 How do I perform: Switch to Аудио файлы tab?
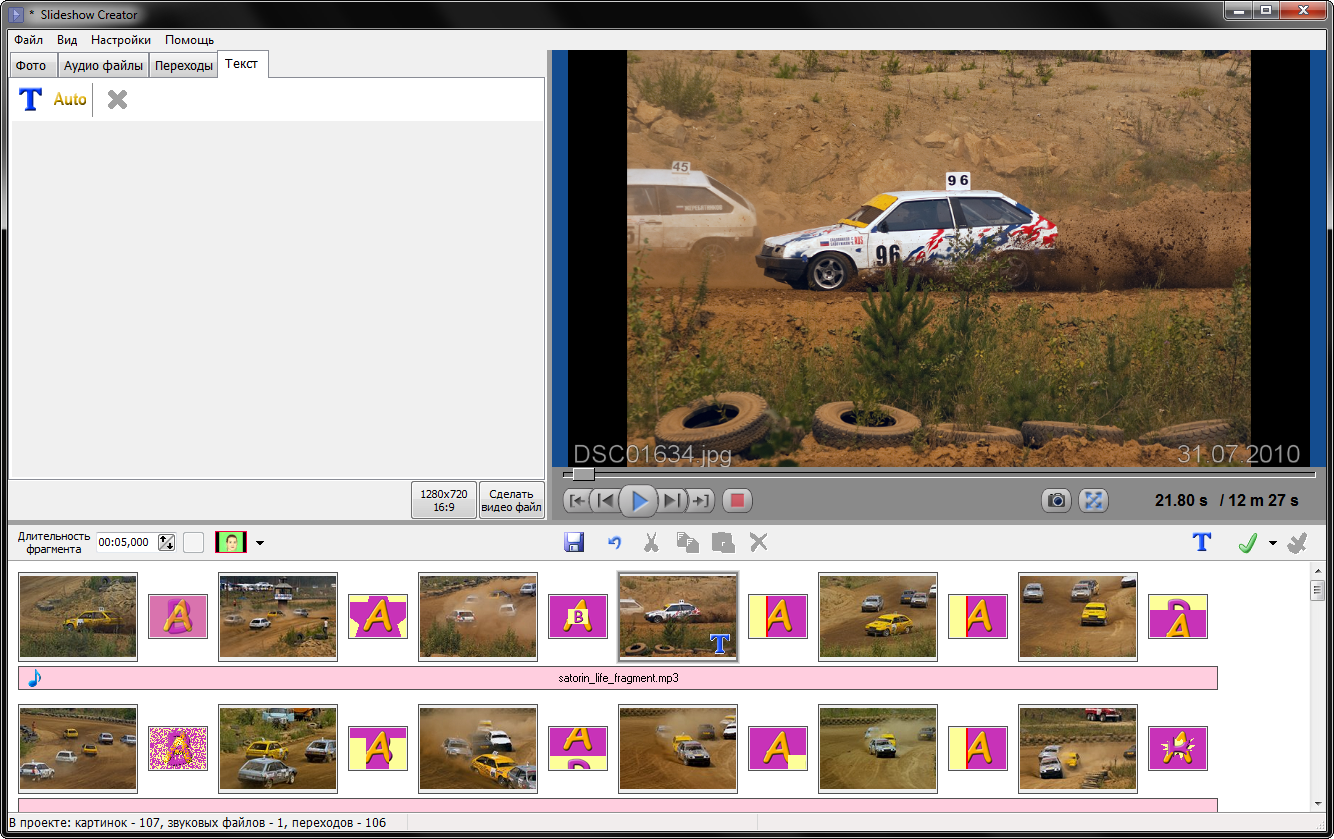[102, 66]
